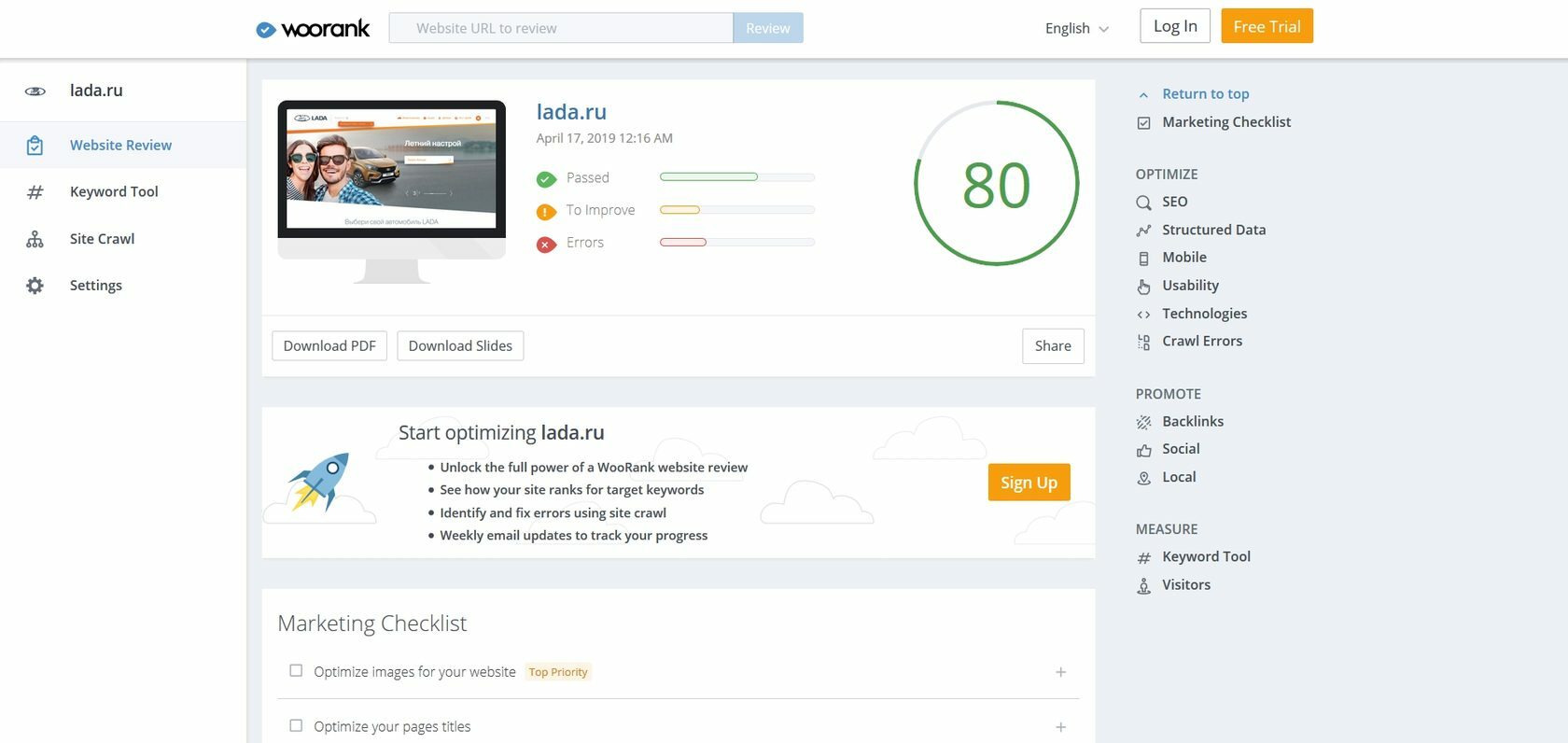Jump to the Social section
Screen dimensions: 1568x743
[1181, 449]
